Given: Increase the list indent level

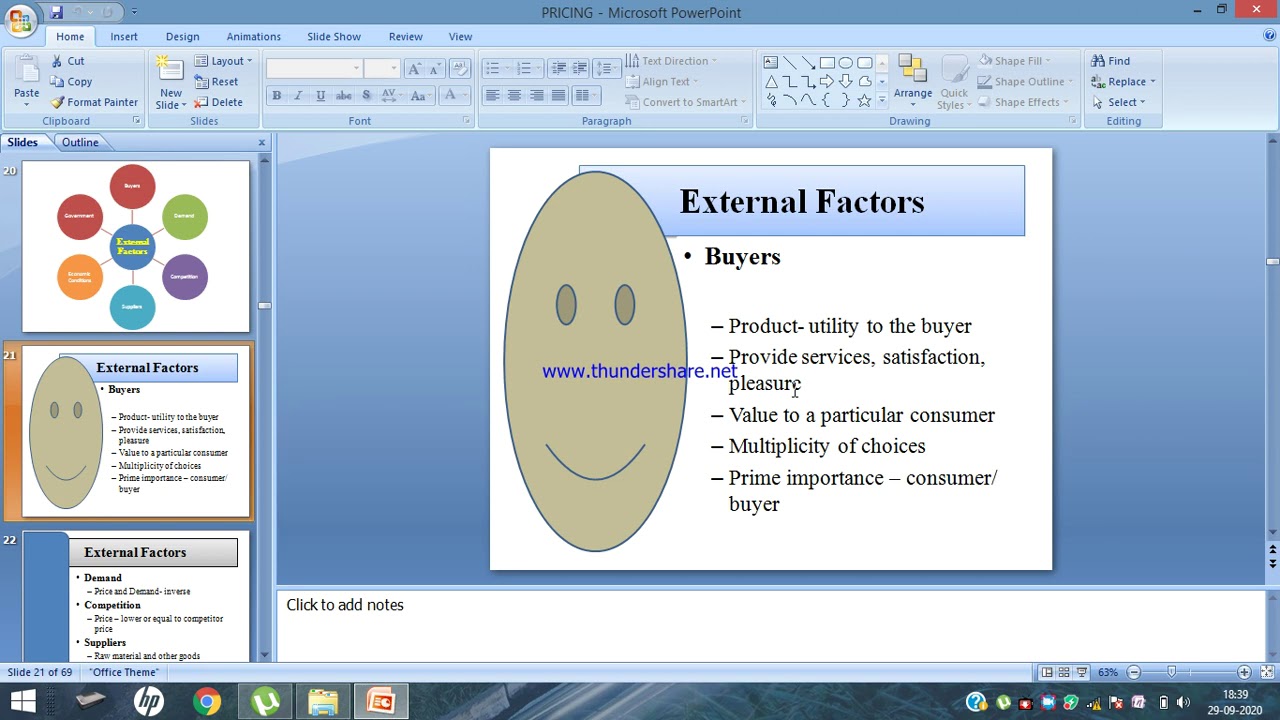Looking at the screenshot, I should pos(579,68).
